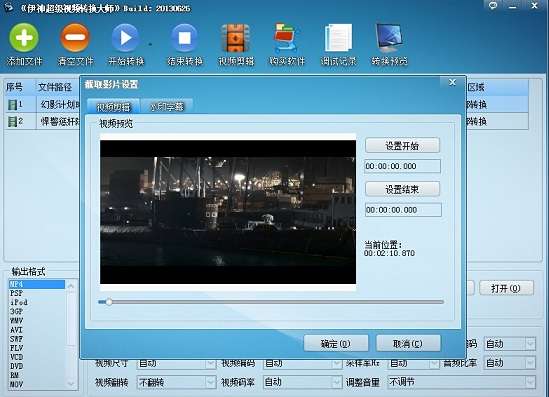Select the 视频剪辑 tab in dialog
The image size is (549, 397).
[113, 106]
